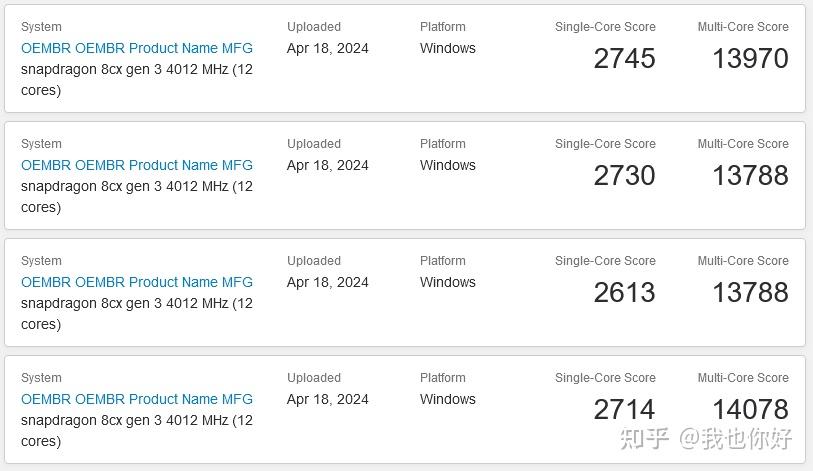813x471 pixels.
Task: Click the OEMBR Product Name link scoring 2613
Action: (137, 282)
